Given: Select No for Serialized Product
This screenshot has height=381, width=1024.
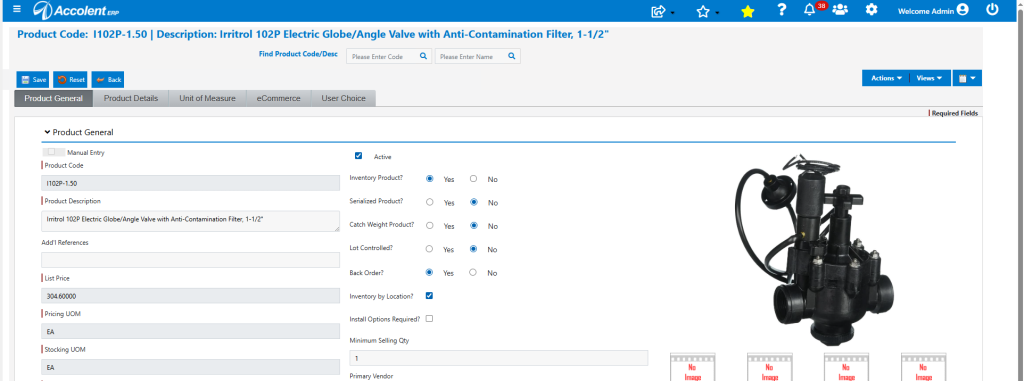Looking at the screenshot, I should 473,203.
